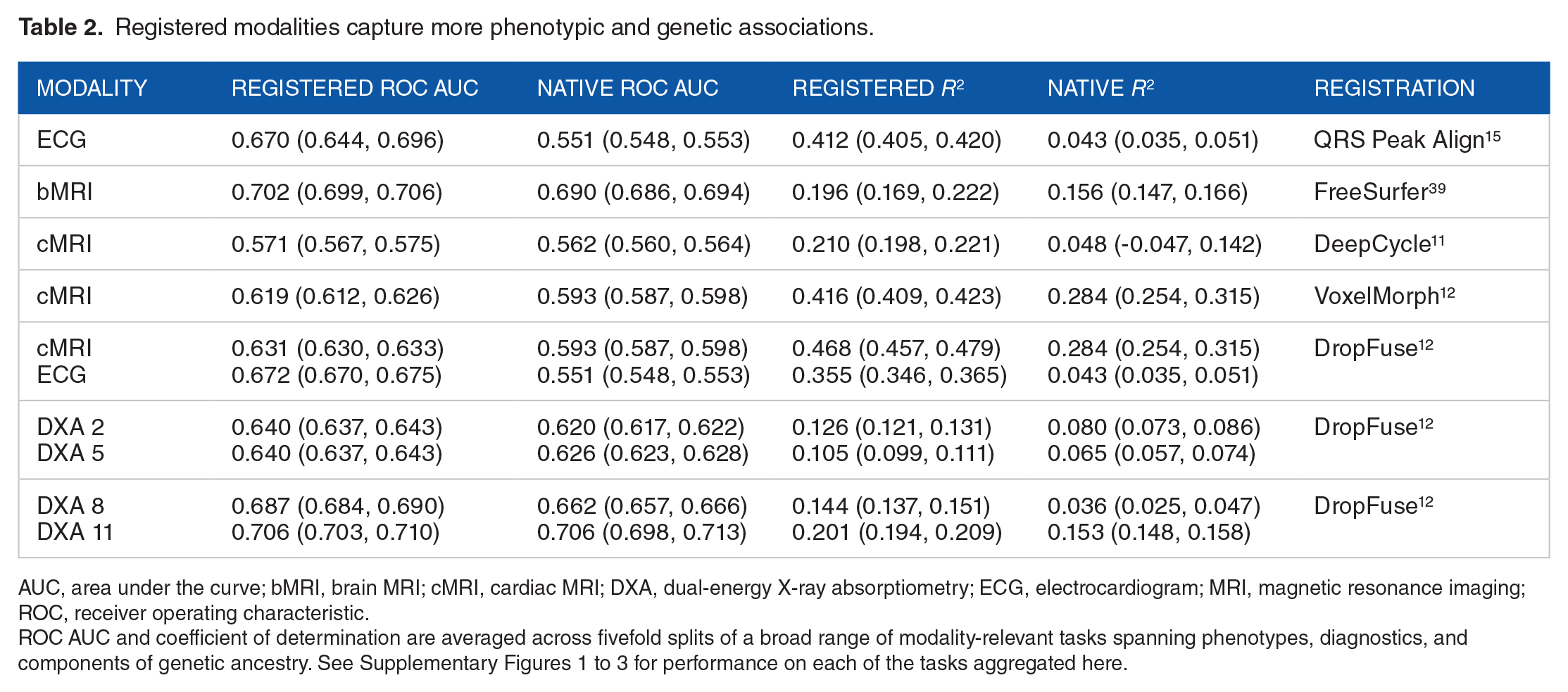Click the QRS Peak Align citation 15
1568x692 pixels.
pos(1493,136)
